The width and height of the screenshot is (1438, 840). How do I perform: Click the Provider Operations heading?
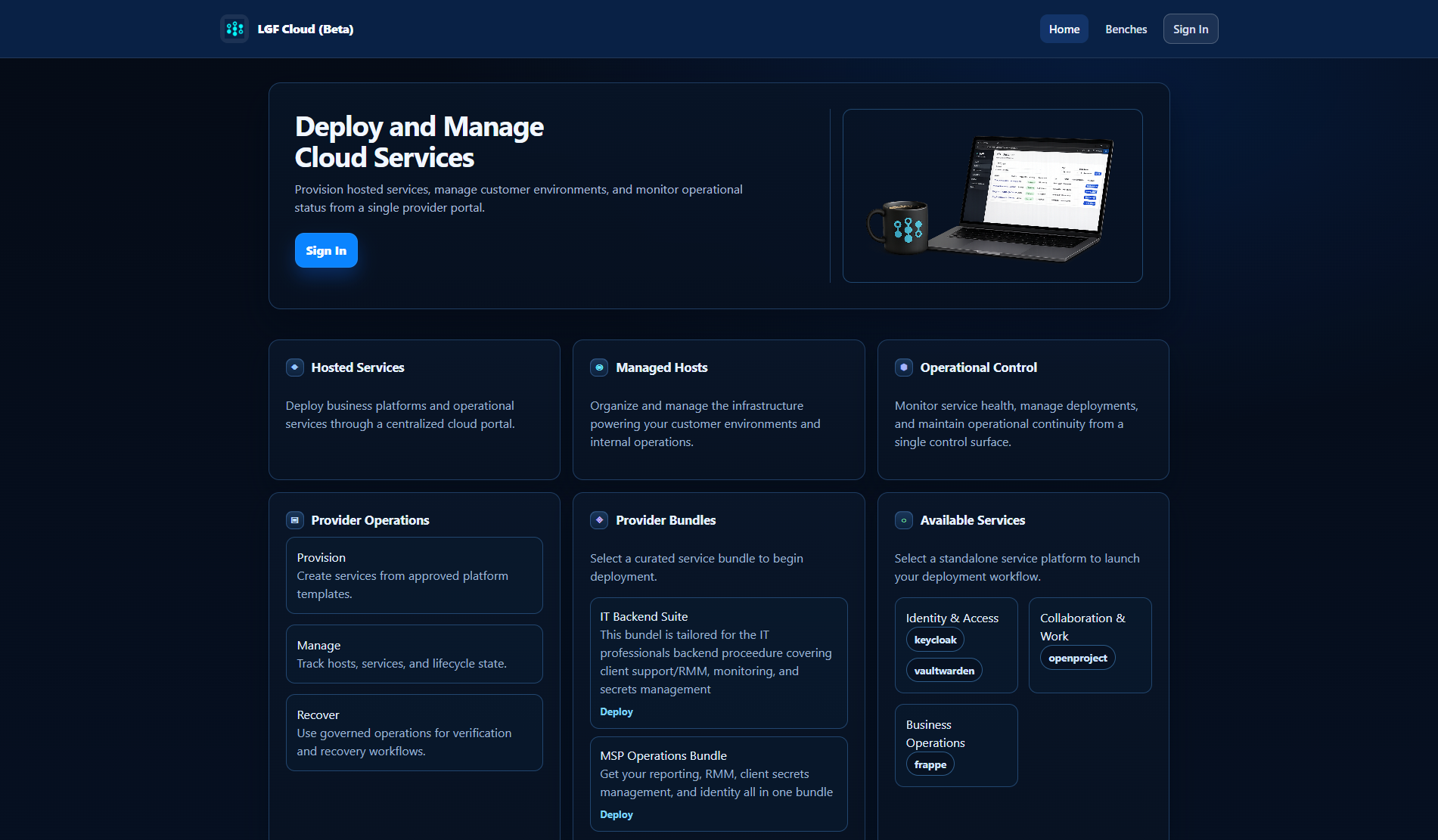pos(370,520)
